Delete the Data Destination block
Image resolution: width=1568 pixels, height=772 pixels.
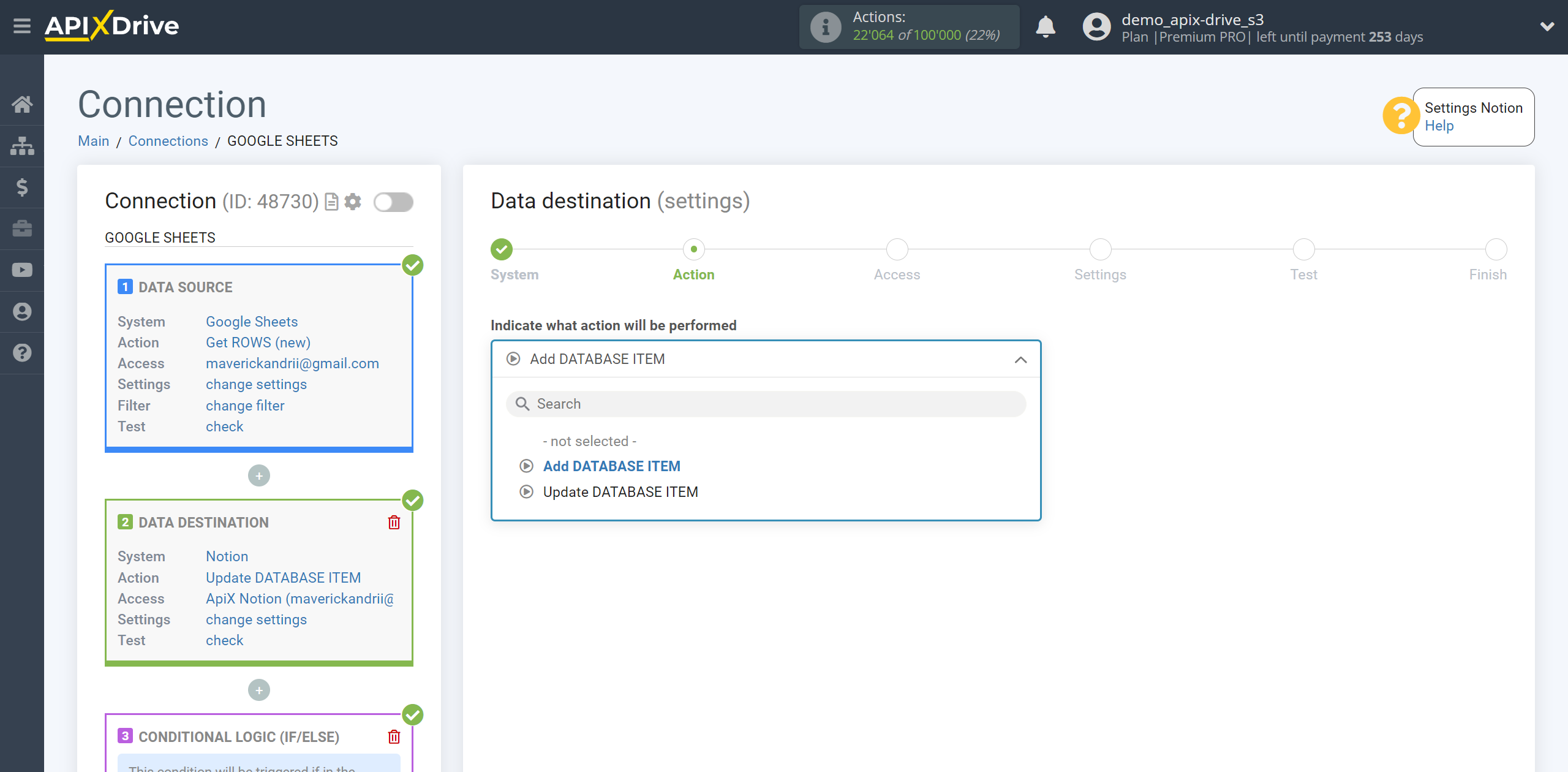click(394, 522)
